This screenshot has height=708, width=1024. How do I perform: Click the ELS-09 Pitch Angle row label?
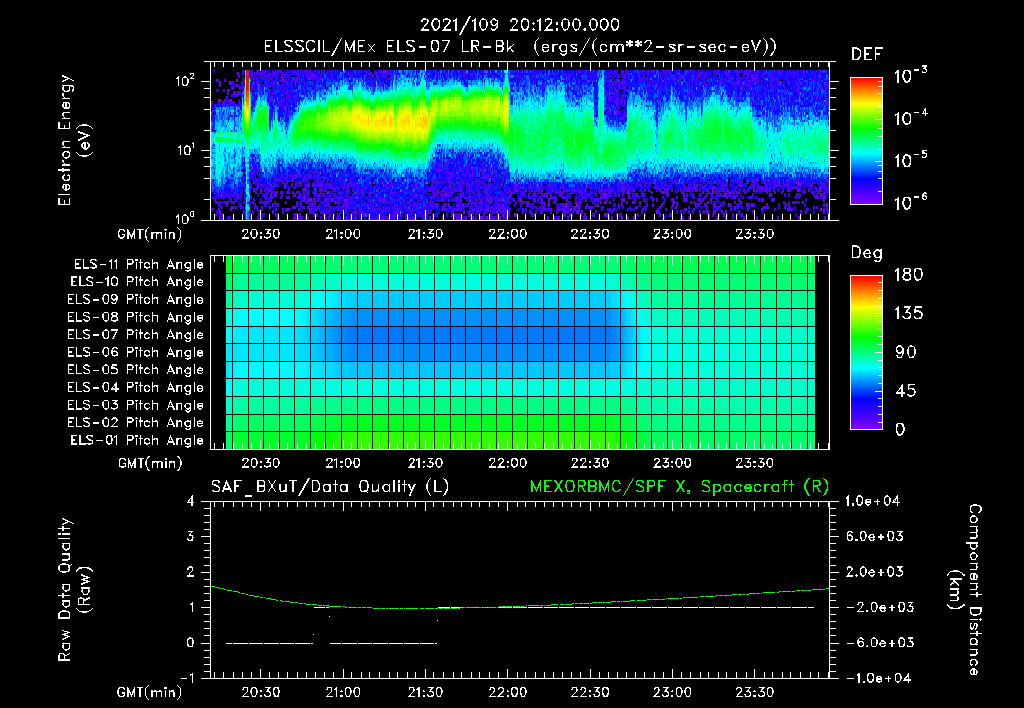click(x=135, y=300)
